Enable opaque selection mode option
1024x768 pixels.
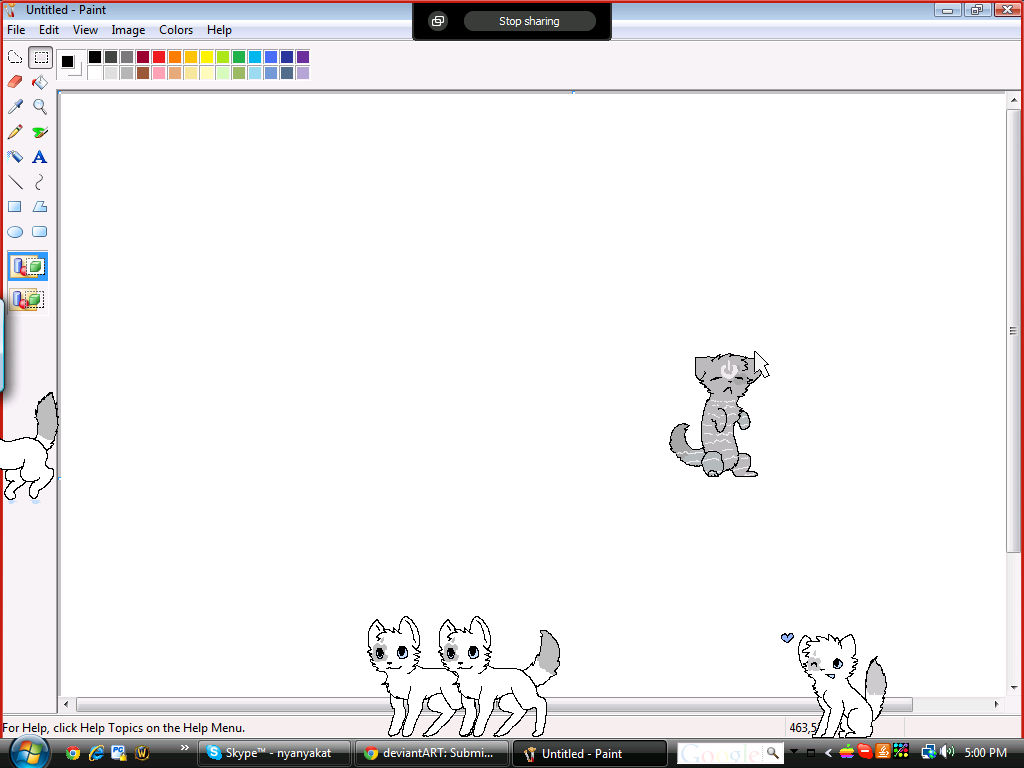27,266
